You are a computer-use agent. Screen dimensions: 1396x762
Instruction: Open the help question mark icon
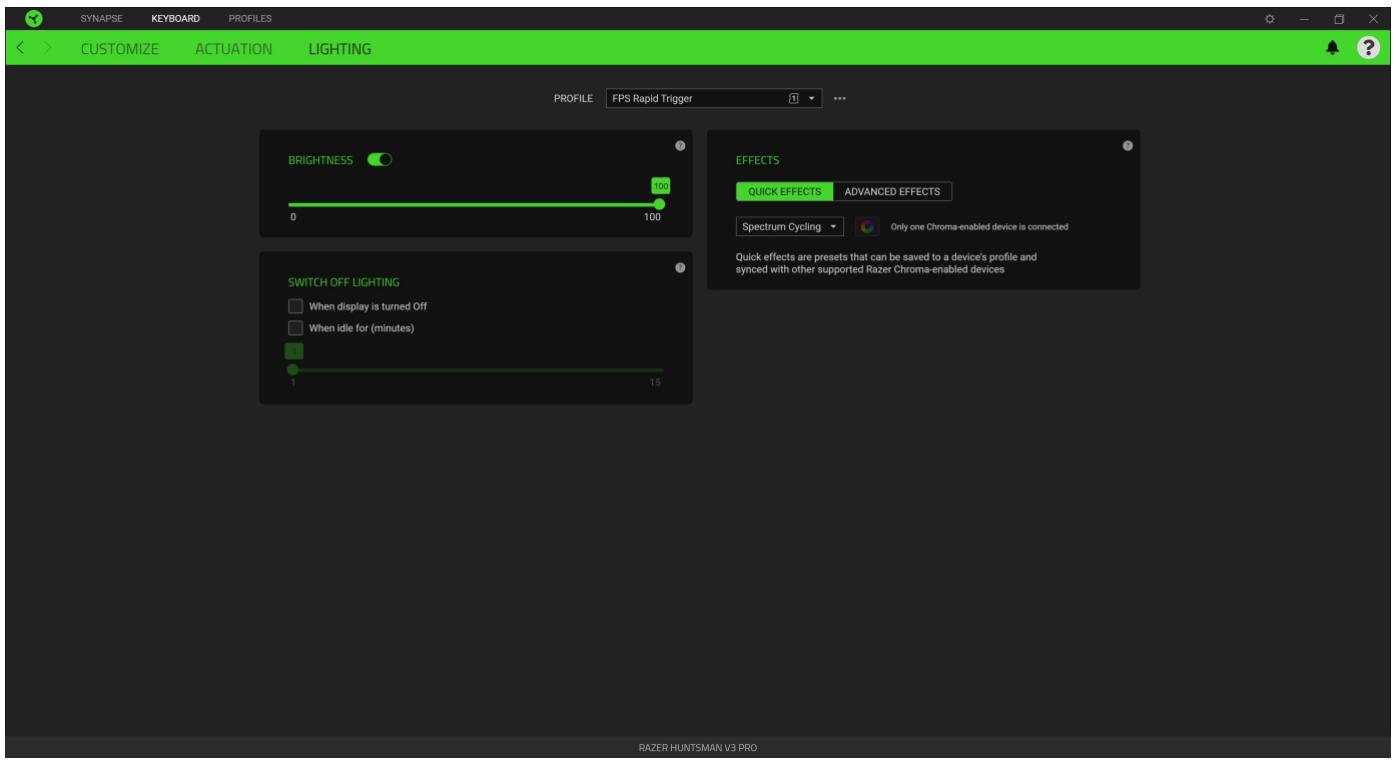tap(1367, 48)
